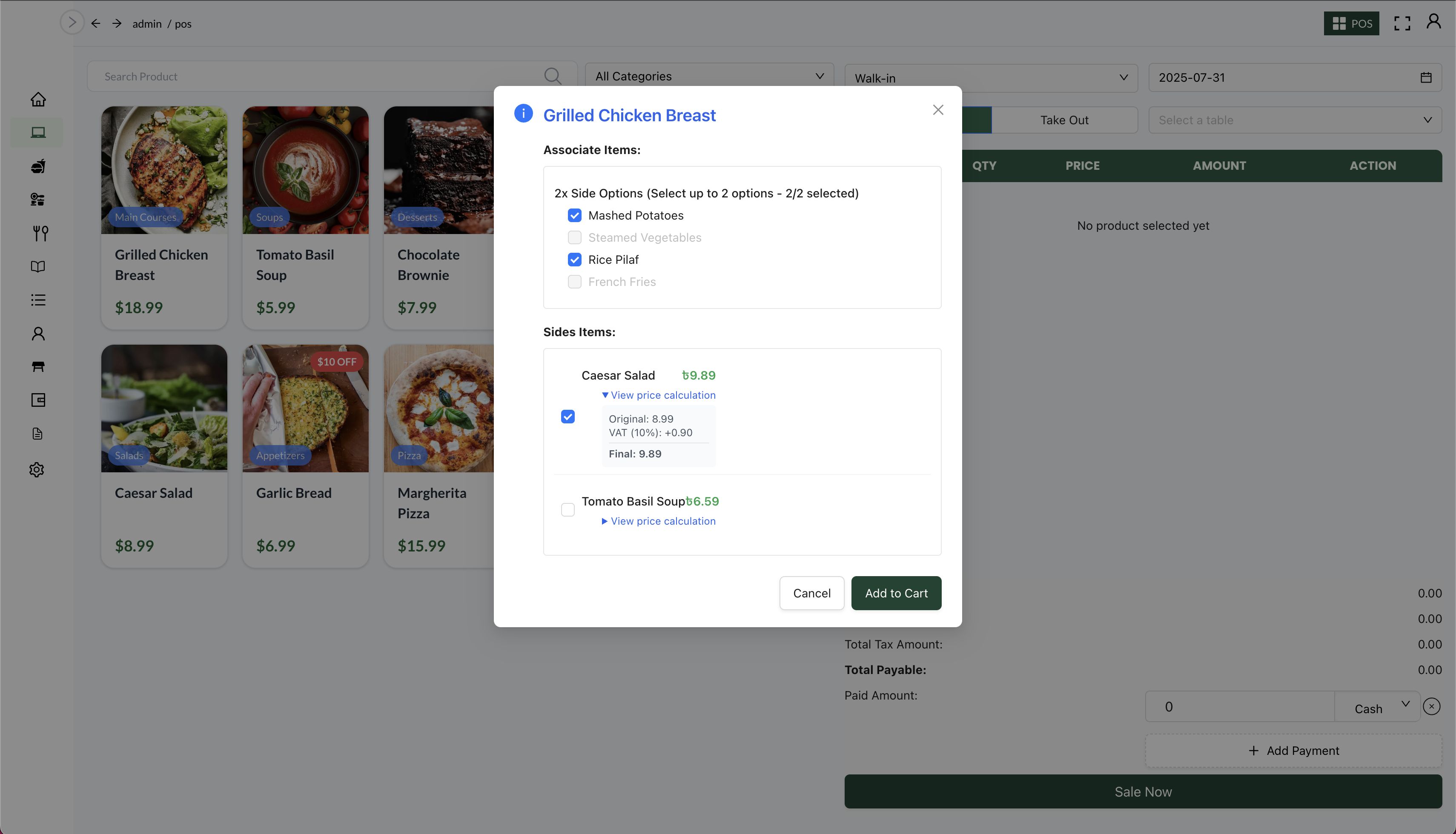This screenshot has height=834, width=1456.
Task: Open the Select a table dropdown
Action: point(1294,120)
